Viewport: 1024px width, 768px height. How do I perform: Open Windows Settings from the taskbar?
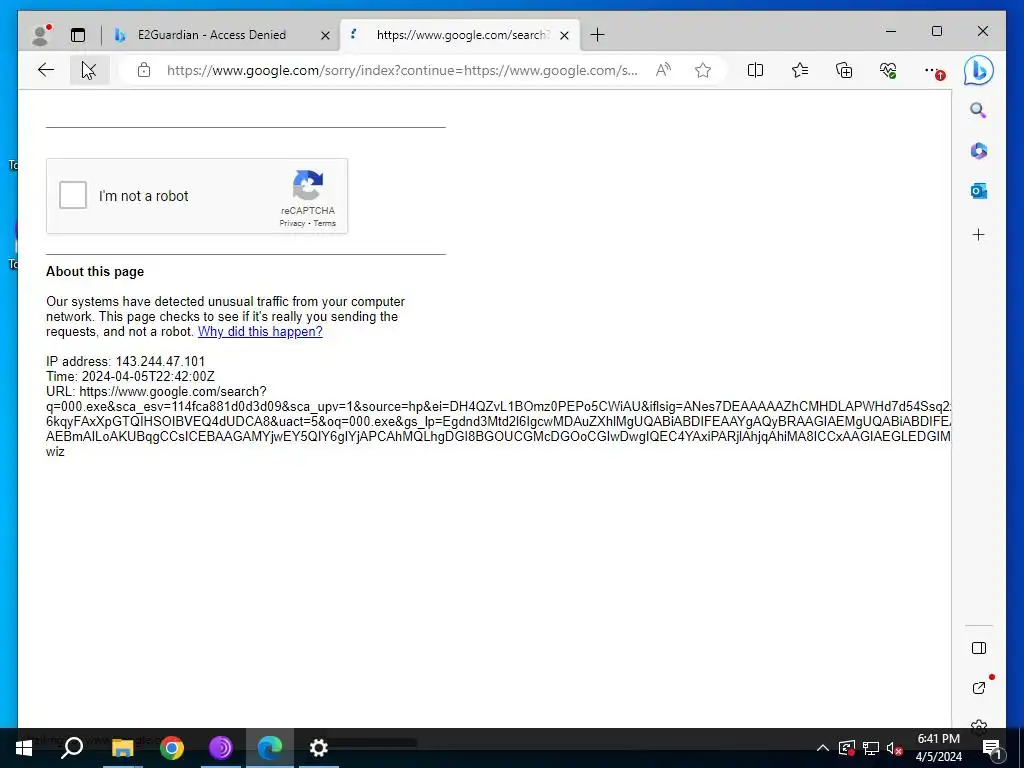point(319,748)
